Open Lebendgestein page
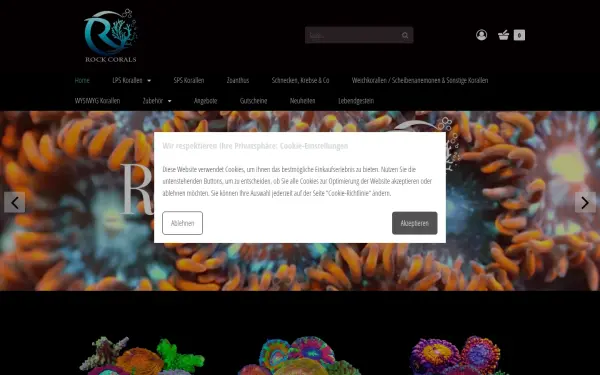 tap(356, 101)
